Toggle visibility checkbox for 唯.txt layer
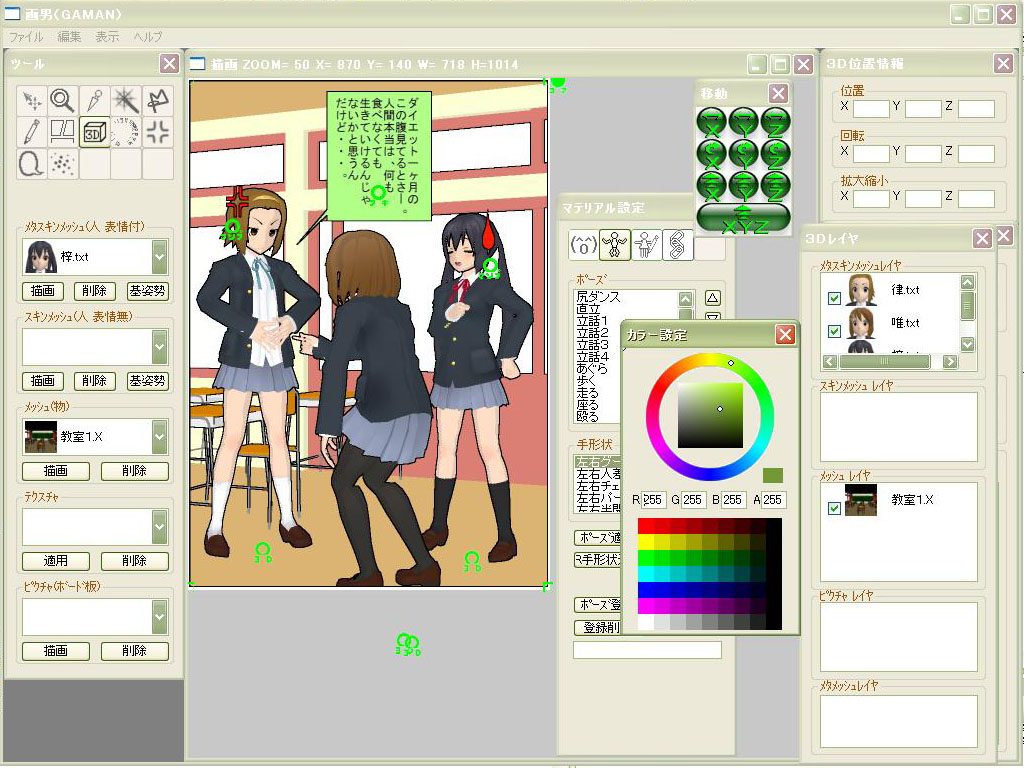Viewport: 1024px width, 768px height. pyautogui.click(x=834, y=331)
